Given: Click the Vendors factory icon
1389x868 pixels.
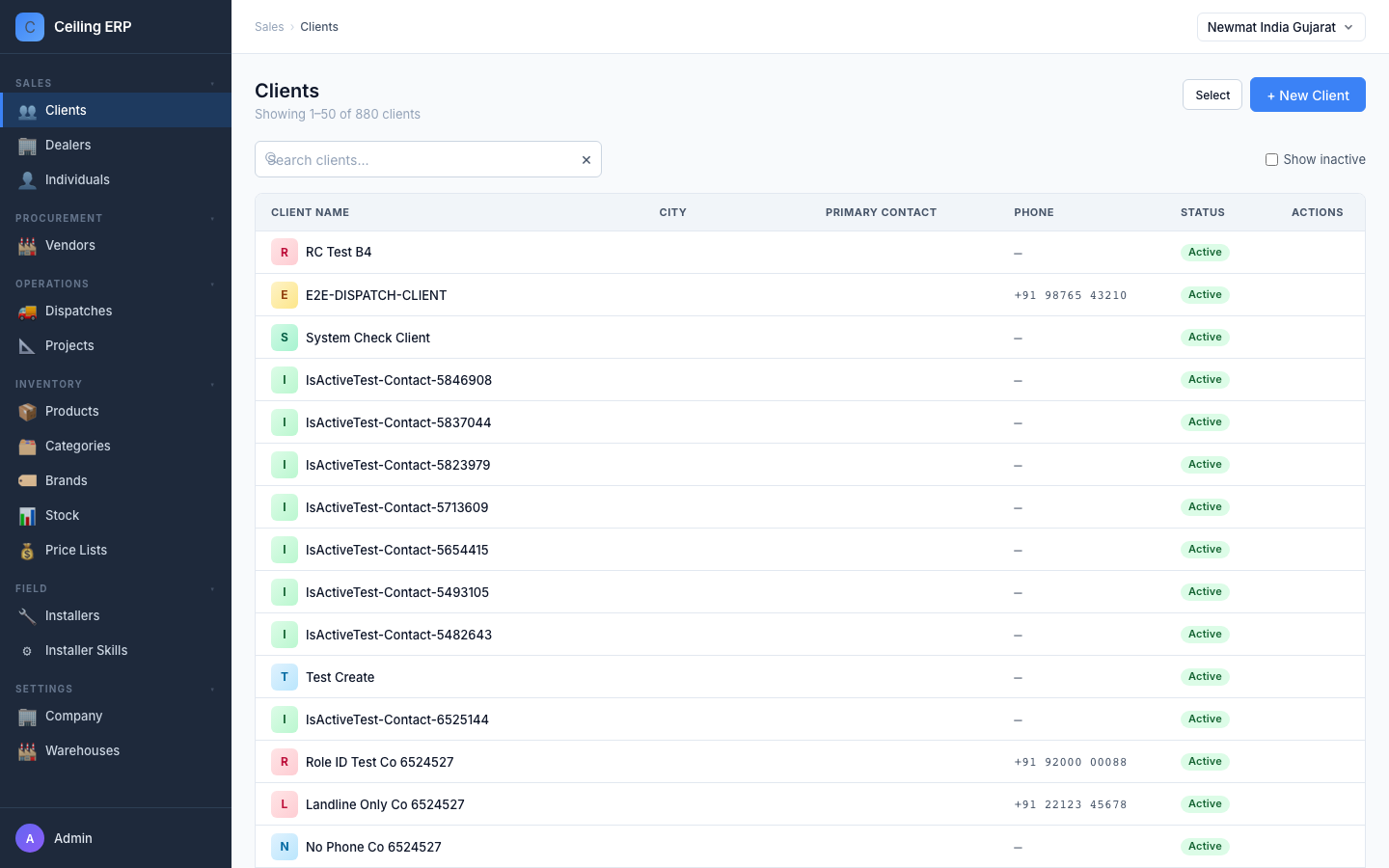Looking at the screenshot, I should tap(27, 246).
